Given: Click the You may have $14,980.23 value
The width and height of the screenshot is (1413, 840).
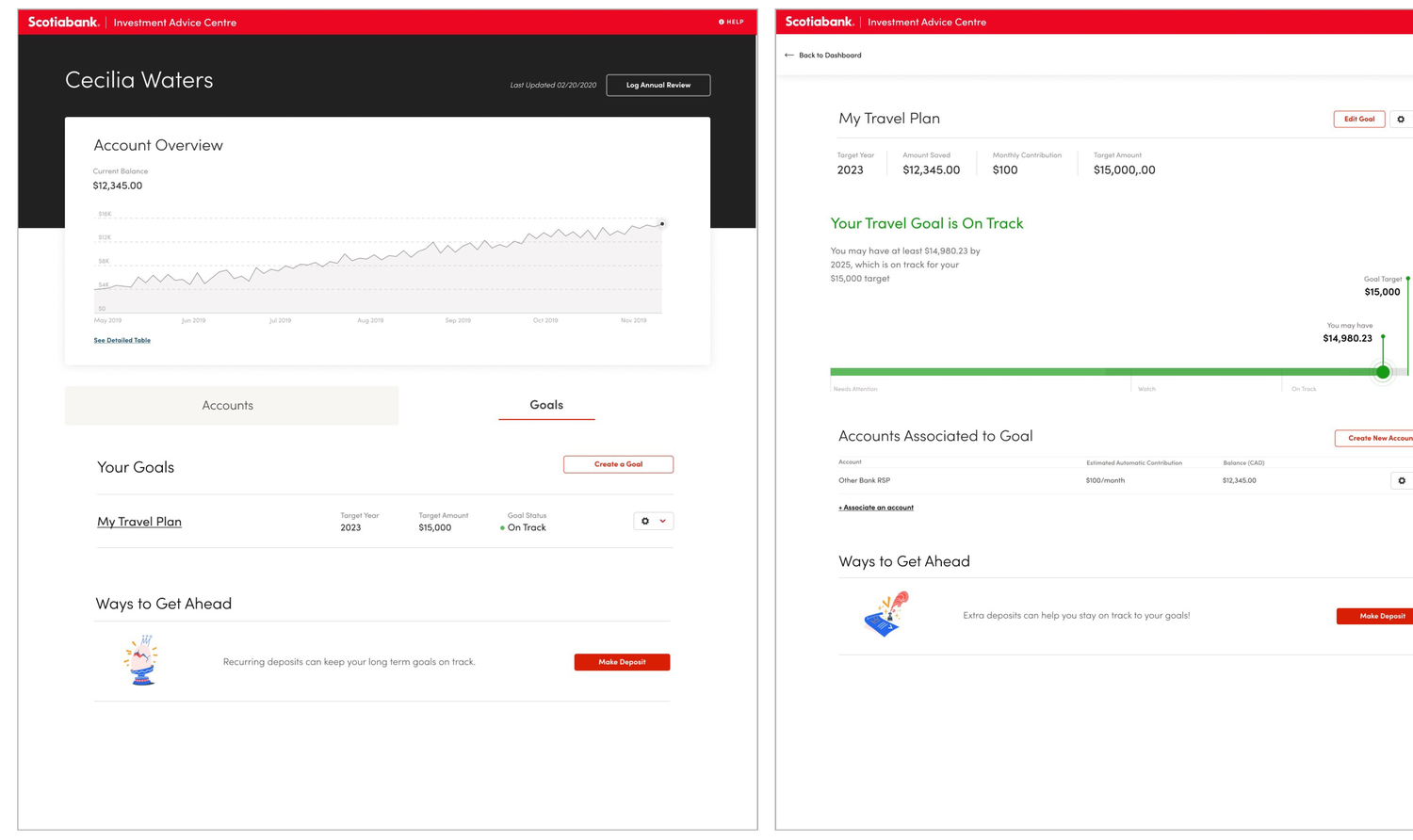Looking at the screenshot, I should [x=1347, y=338].
